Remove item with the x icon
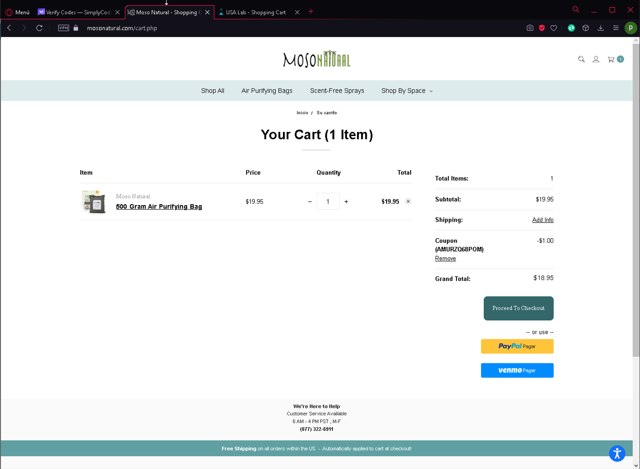Viewport: 640px width, 469px height. click(x=408, y=201)
